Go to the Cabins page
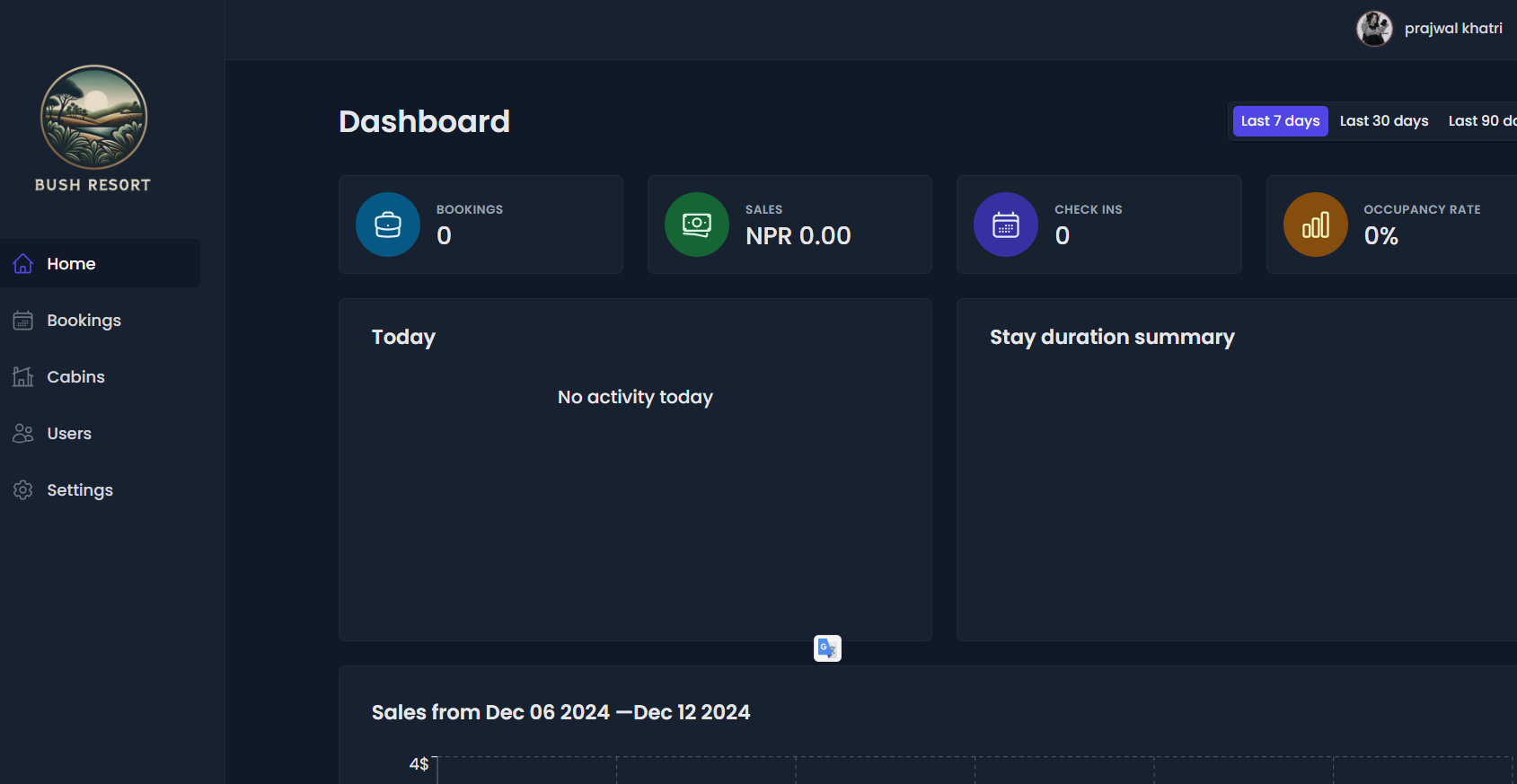Image resolution: width=1517 pixels, height=784 pixels. pyautogui.click(x=76, y=377)
